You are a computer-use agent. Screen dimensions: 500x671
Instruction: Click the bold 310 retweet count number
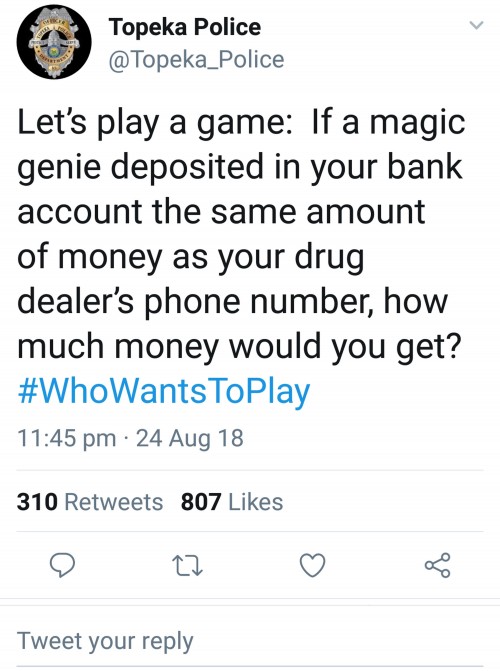pos(37,502)
